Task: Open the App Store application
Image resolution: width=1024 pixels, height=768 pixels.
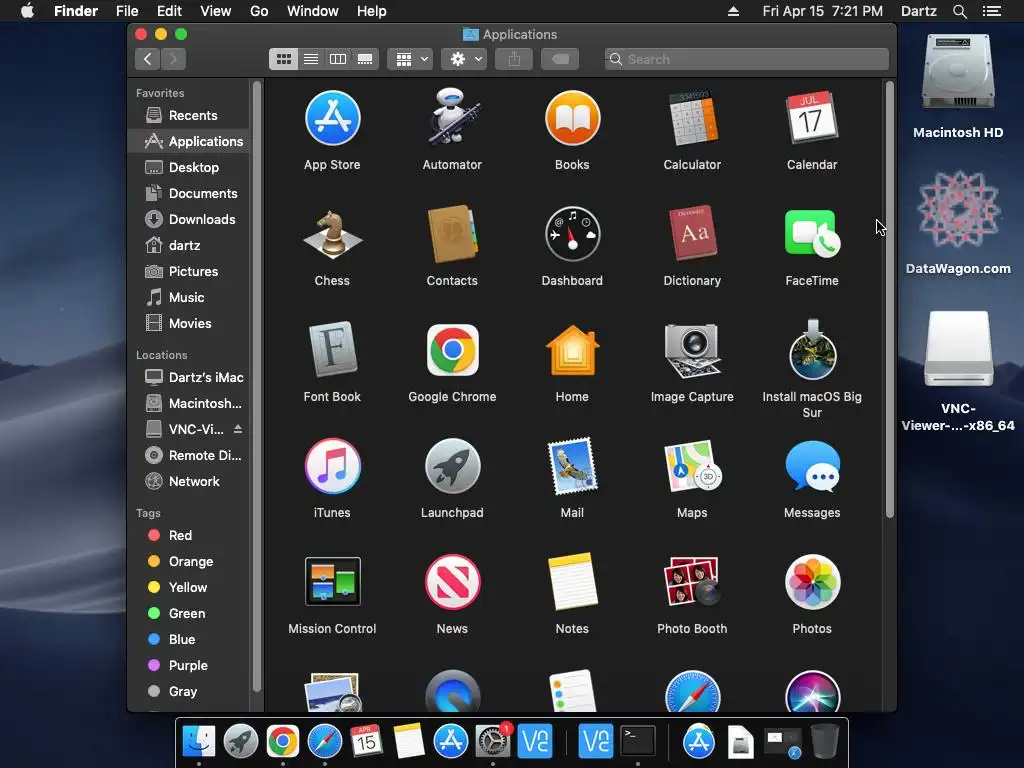Action: pos(332,118)
